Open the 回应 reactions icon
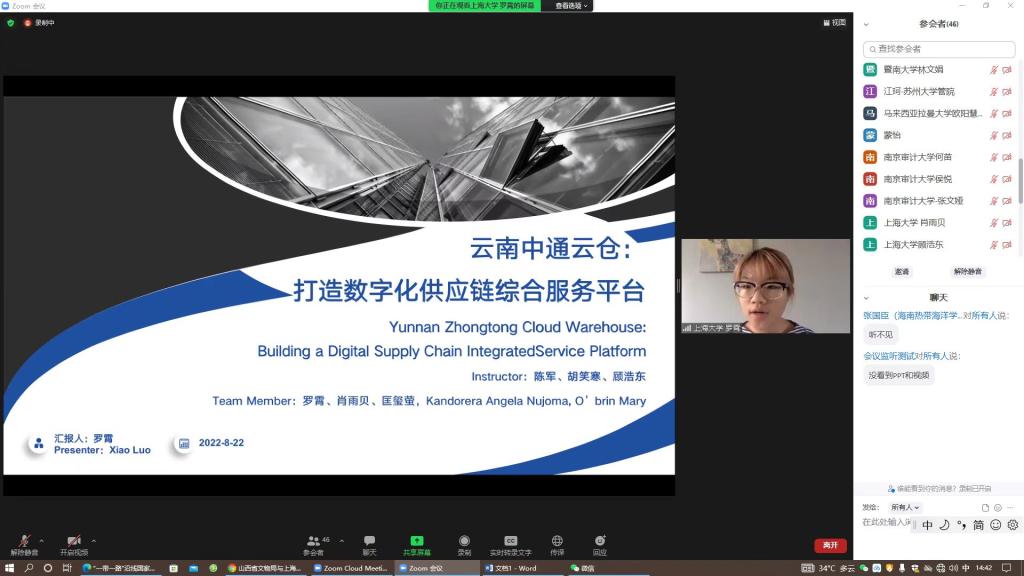Image resolution: width=1024 pixels, height=576 pixels. tap(599, 541)
